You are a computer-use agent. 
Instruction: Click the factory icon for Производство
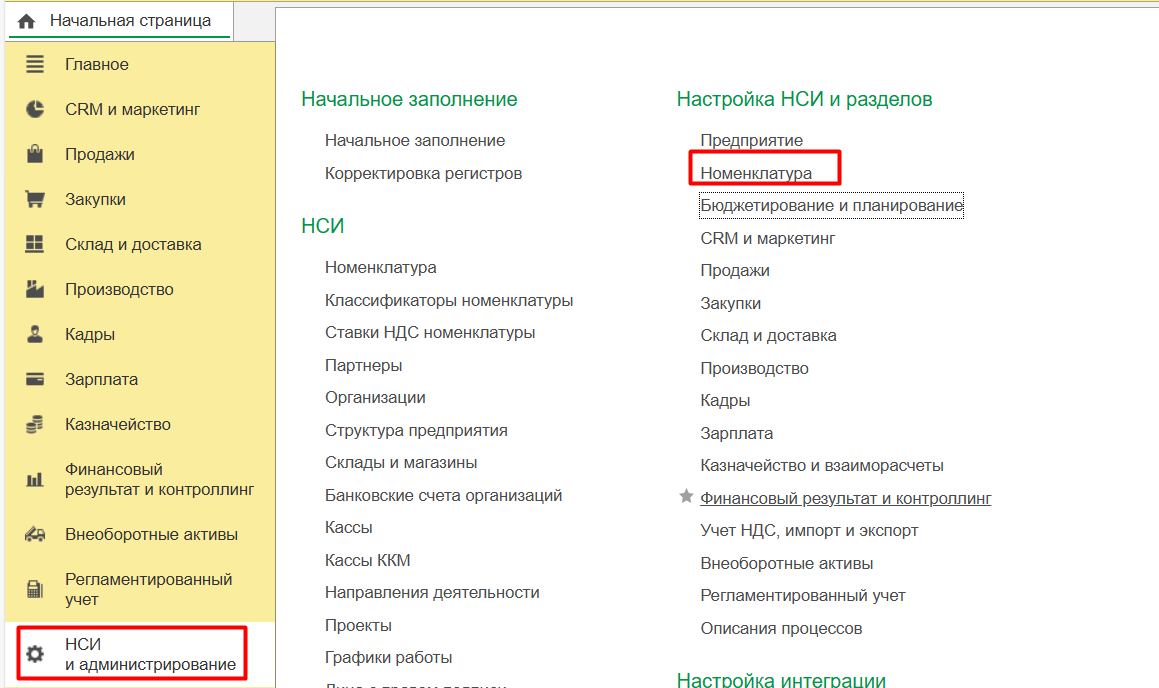[35, 290]
